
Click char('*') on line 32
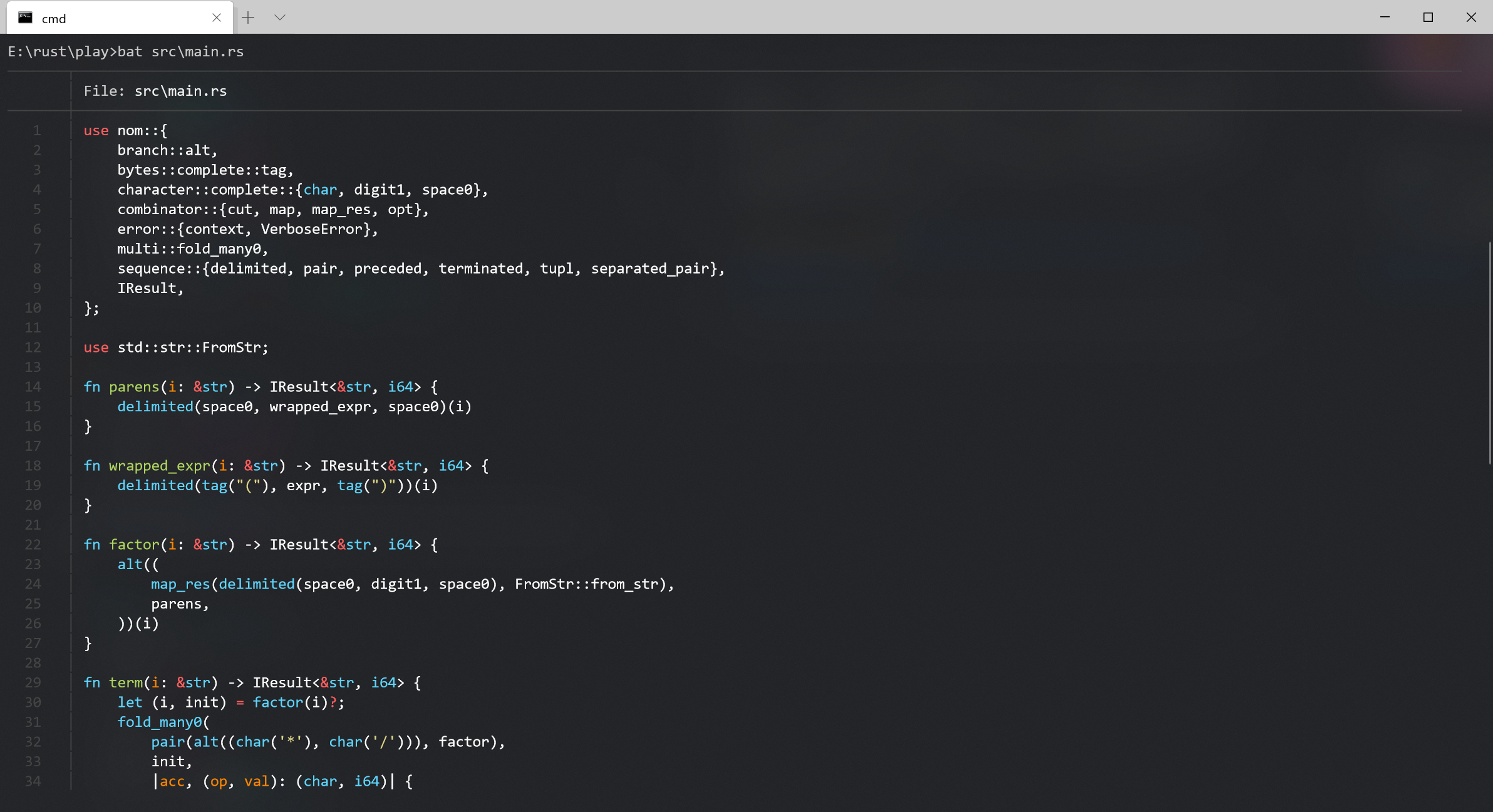pyautogui.click(x=273, y=742)
